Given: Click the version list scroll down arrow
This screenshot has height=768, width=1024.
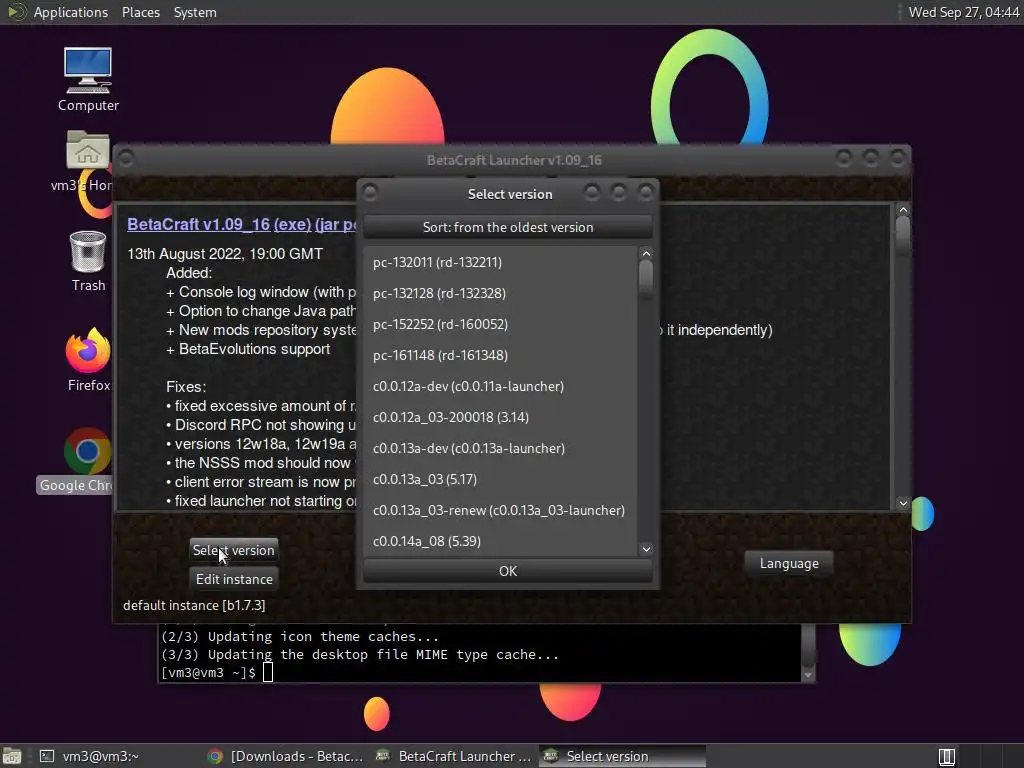Looking at the screenshot, I should click(x=646, y=549).
